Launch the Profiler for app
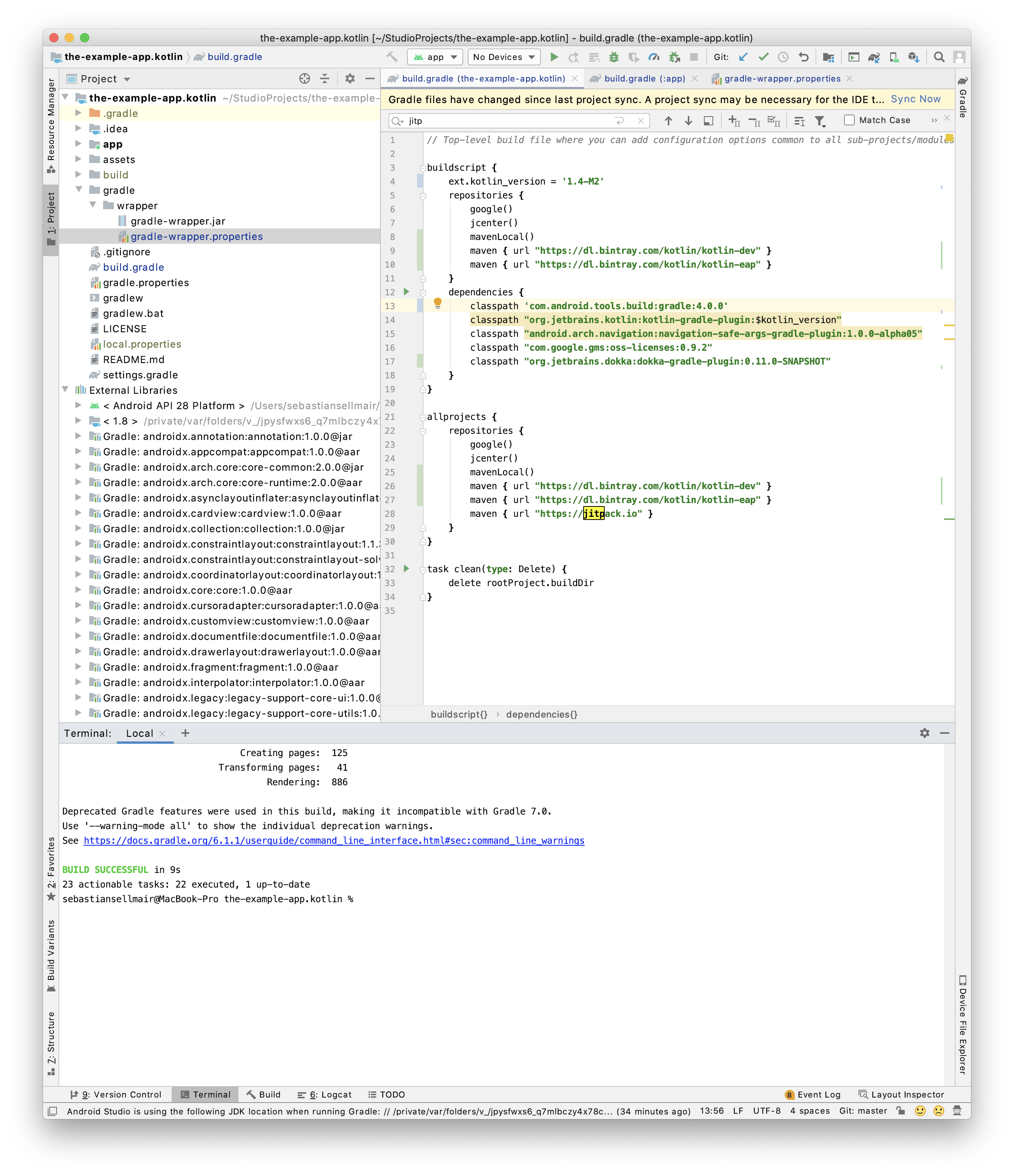Image resolution: width=1014 pixels, height=1176 pixels. click(x=654, y=57)
